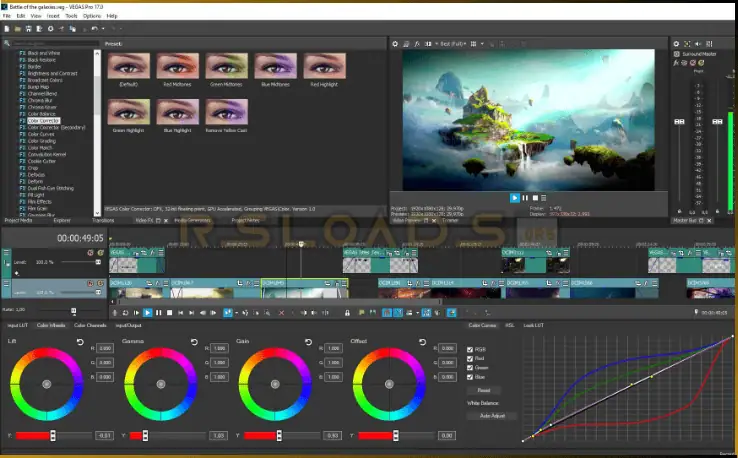Toggle the lock envelopes padlock icon
This screenshot has width=738, height=458.
tap(347, 313)
